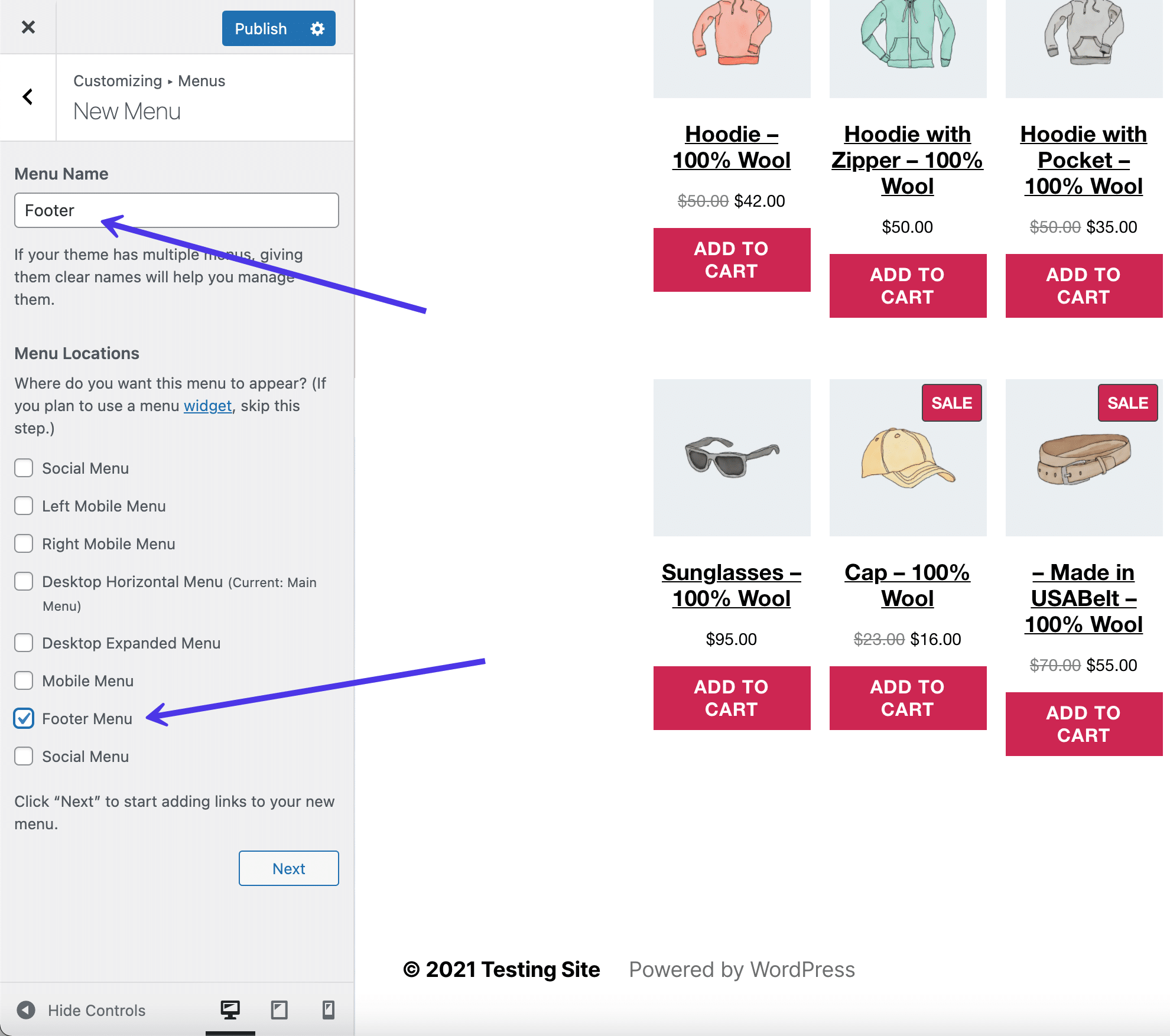The width and height of the screenshot is (1170, 1036).
Task: Click the back arrow navigation icon
Action: click(27, 96)
